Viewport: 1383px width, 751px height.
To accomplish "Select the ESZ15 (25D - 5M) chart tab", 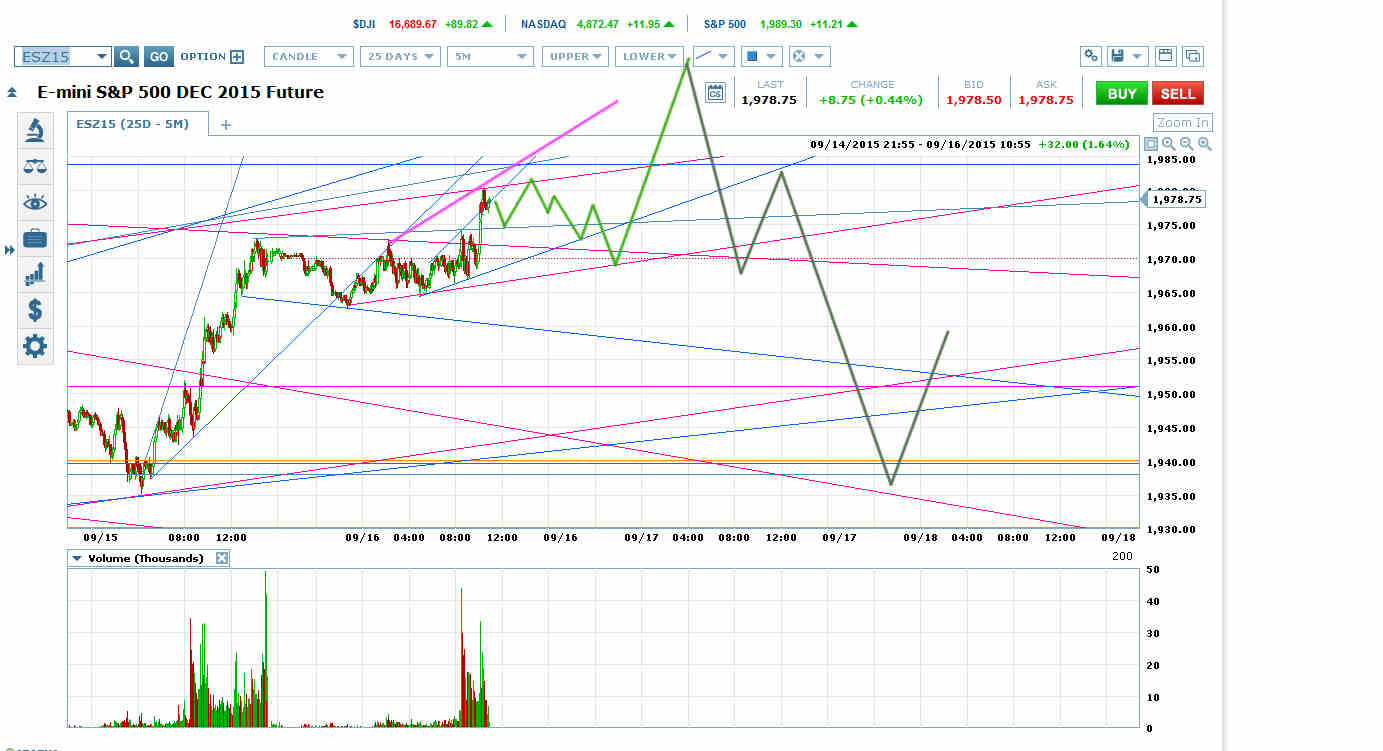I will 138,124.
